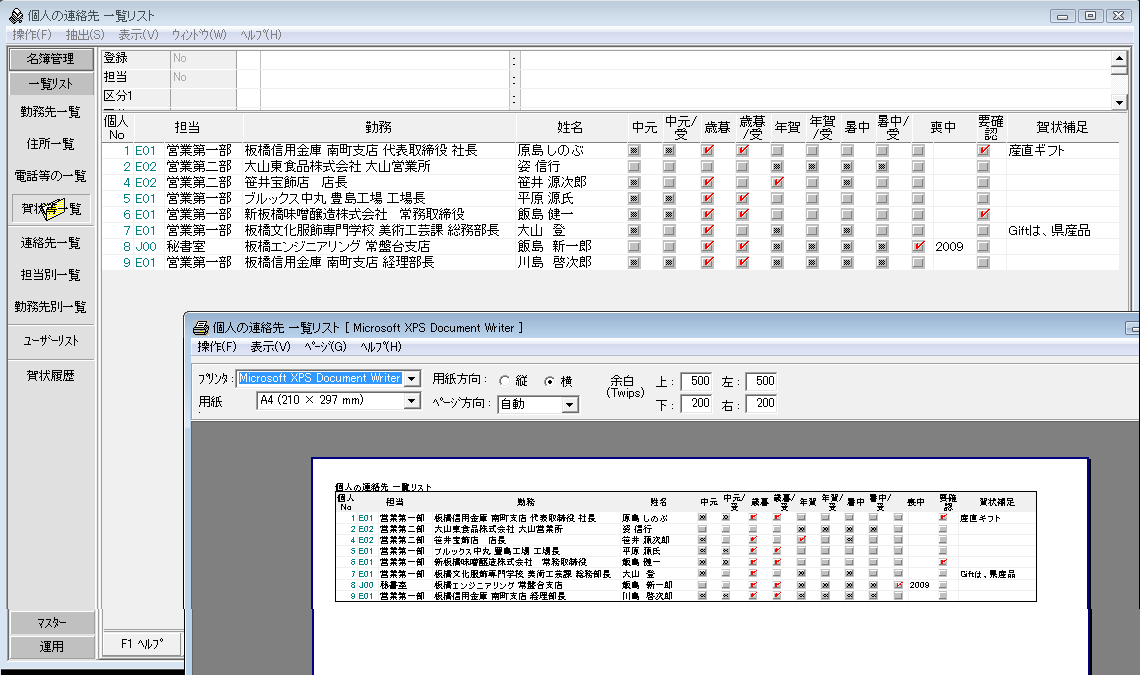1140x675 pixels.
Task: Click the name 平原 源氏
Action: [545, 199]
